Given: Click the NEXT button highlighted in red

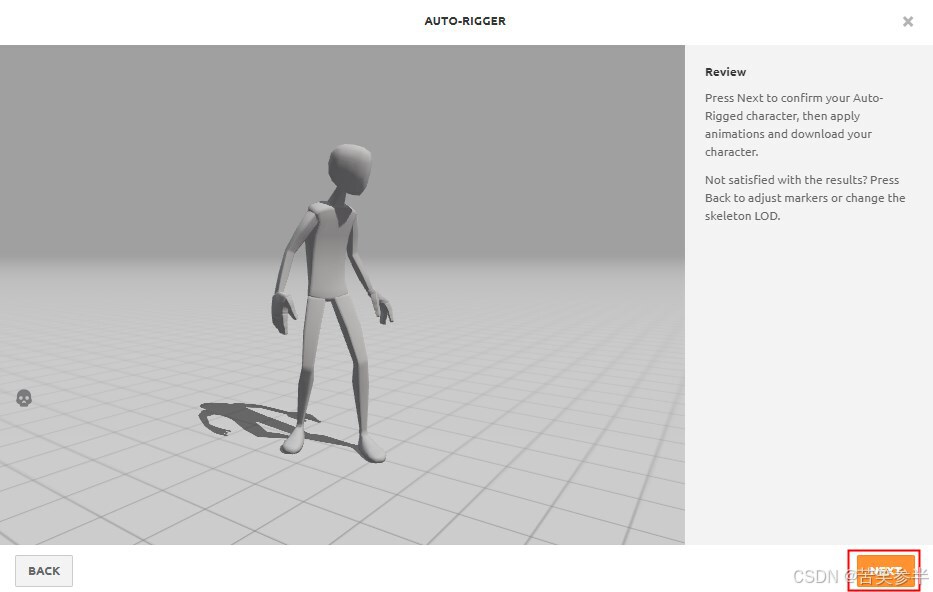Looking at the screenshot, I should tap(886, 570).
